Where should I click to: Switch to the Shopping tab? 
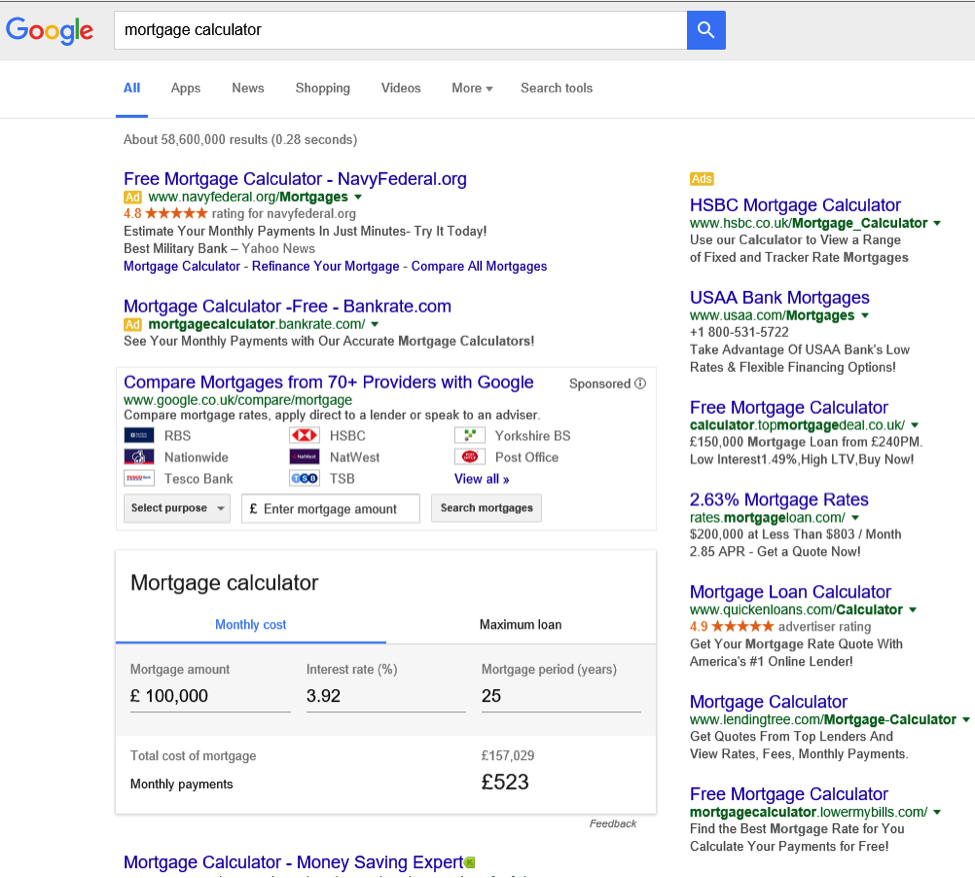point(323,88)
